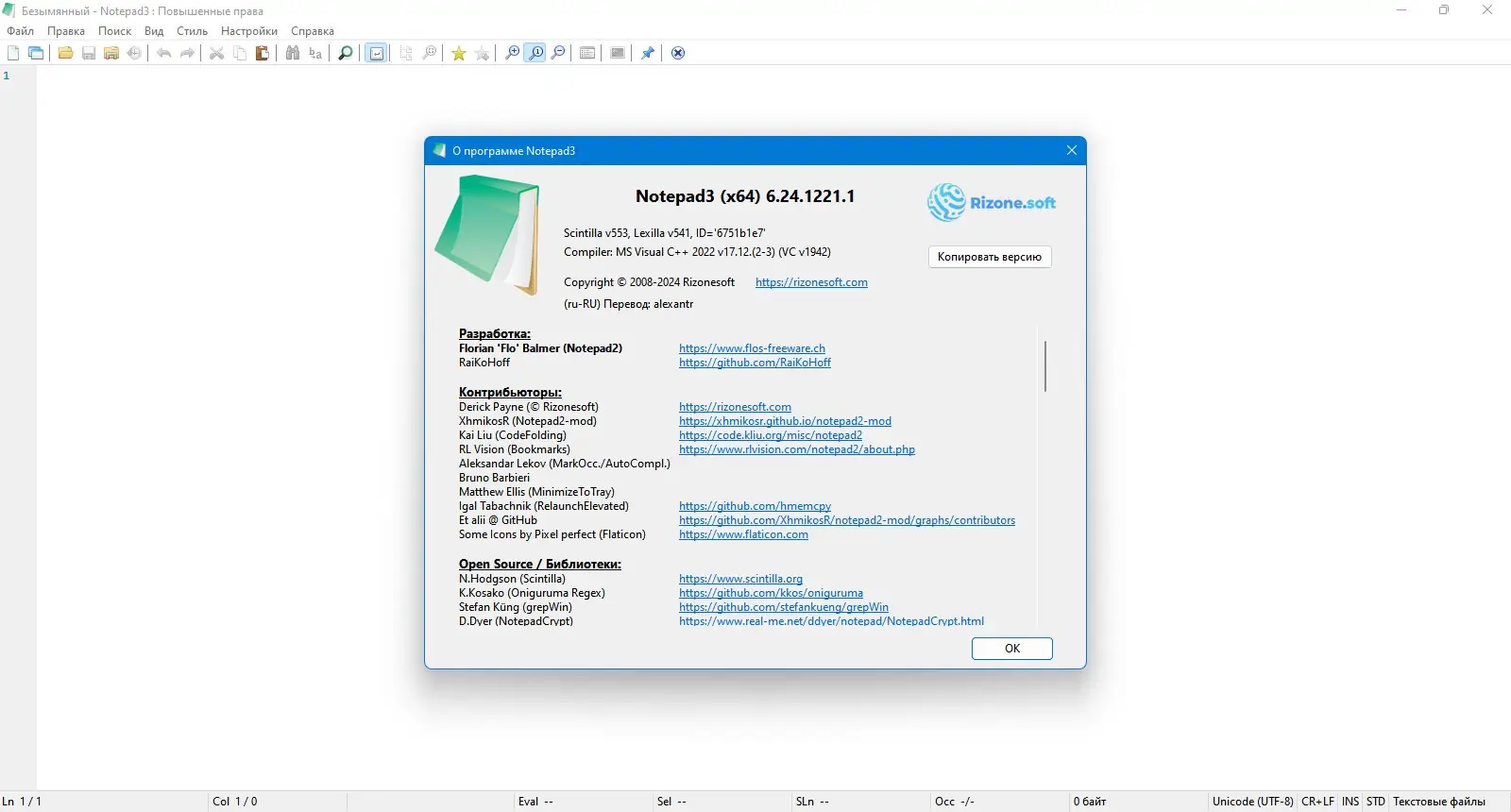Viewport: 1511px width, 812px height.
Task: Open the www.flaticon.com link
Action: click(x=743, y=534)
